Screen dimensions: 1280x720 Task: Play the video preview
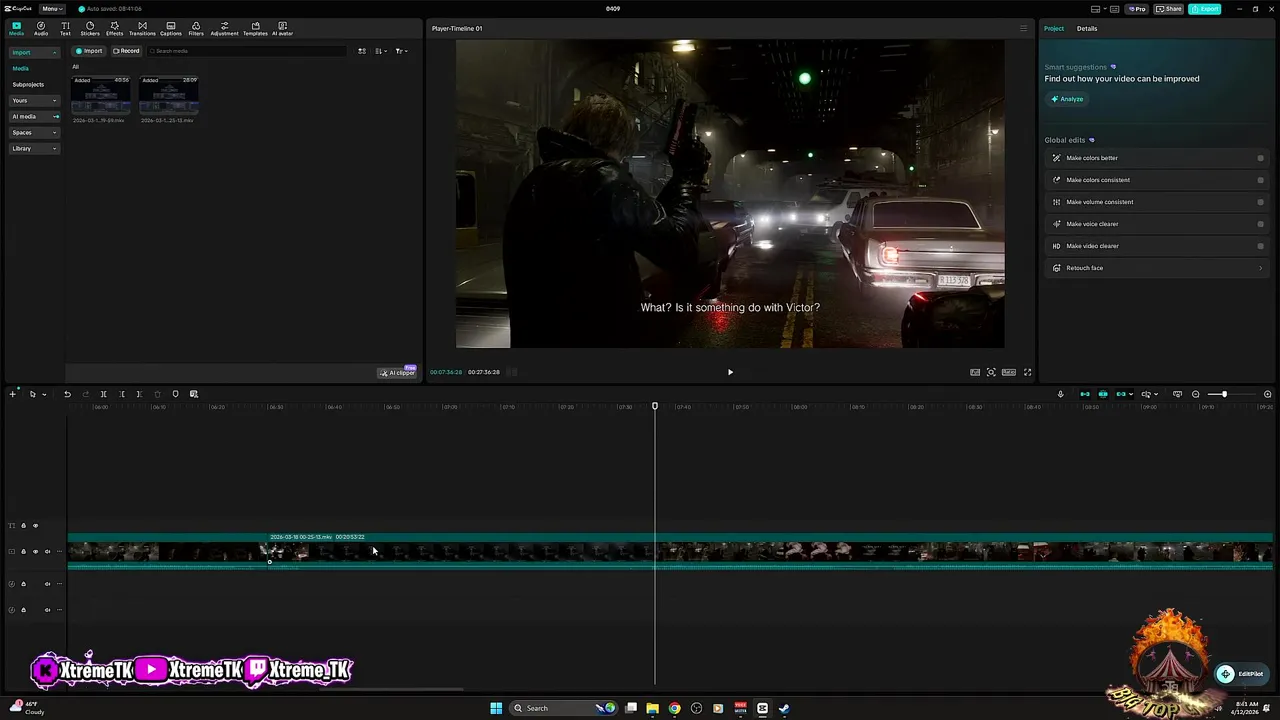(730, 372)
